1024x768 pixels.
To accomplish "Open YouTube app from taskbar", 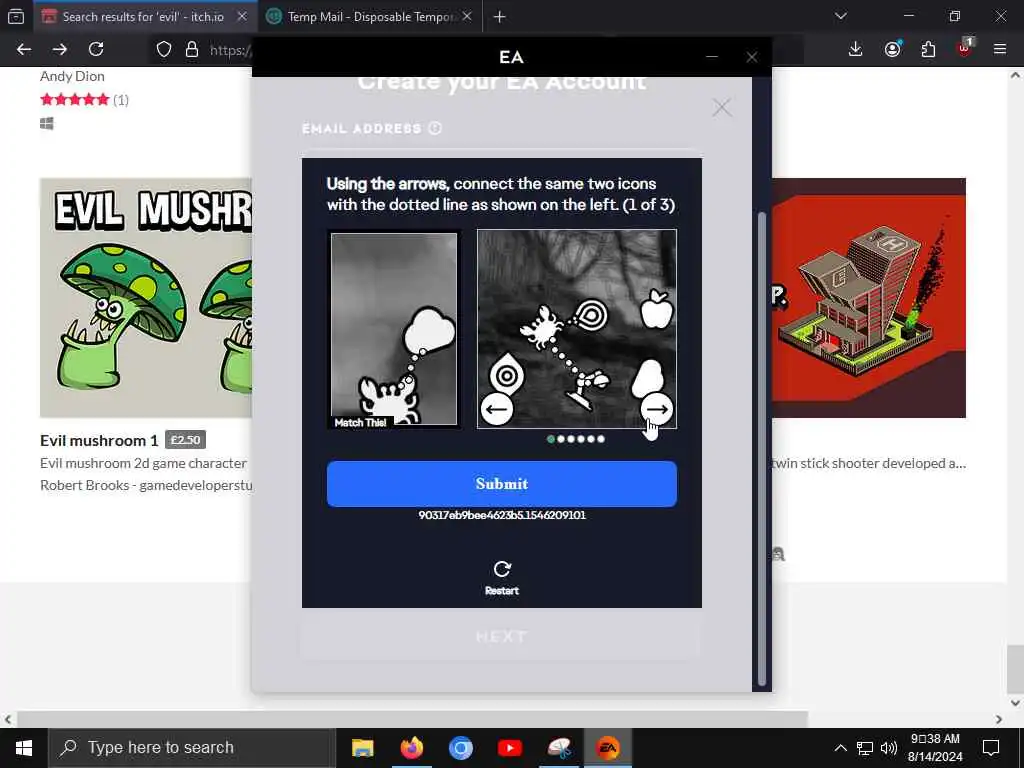I will pyautogui.click(x=509, y=748).
